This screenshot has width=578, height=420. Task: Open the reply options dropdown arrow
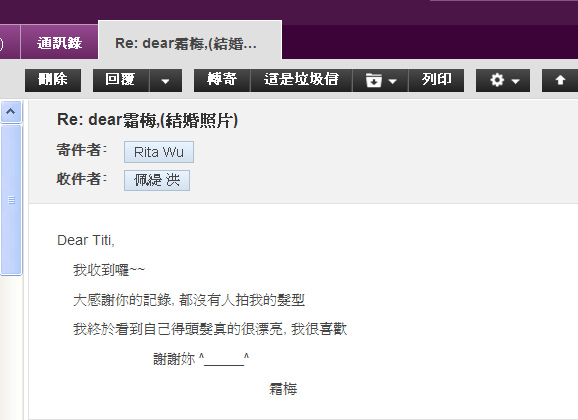166,80
